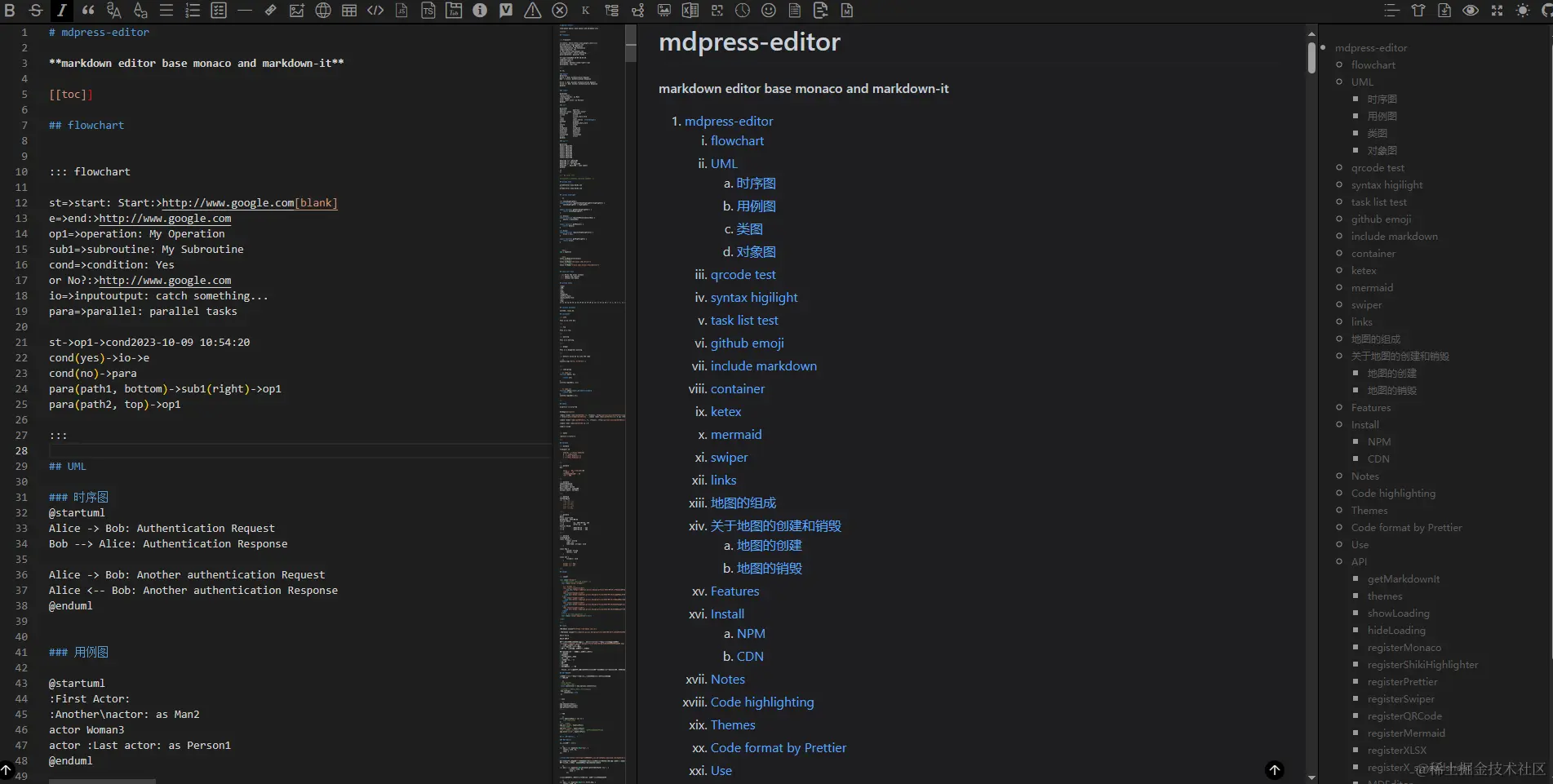
Task: Select 'swiper' in the right outline
Action: pos(1366,304)
